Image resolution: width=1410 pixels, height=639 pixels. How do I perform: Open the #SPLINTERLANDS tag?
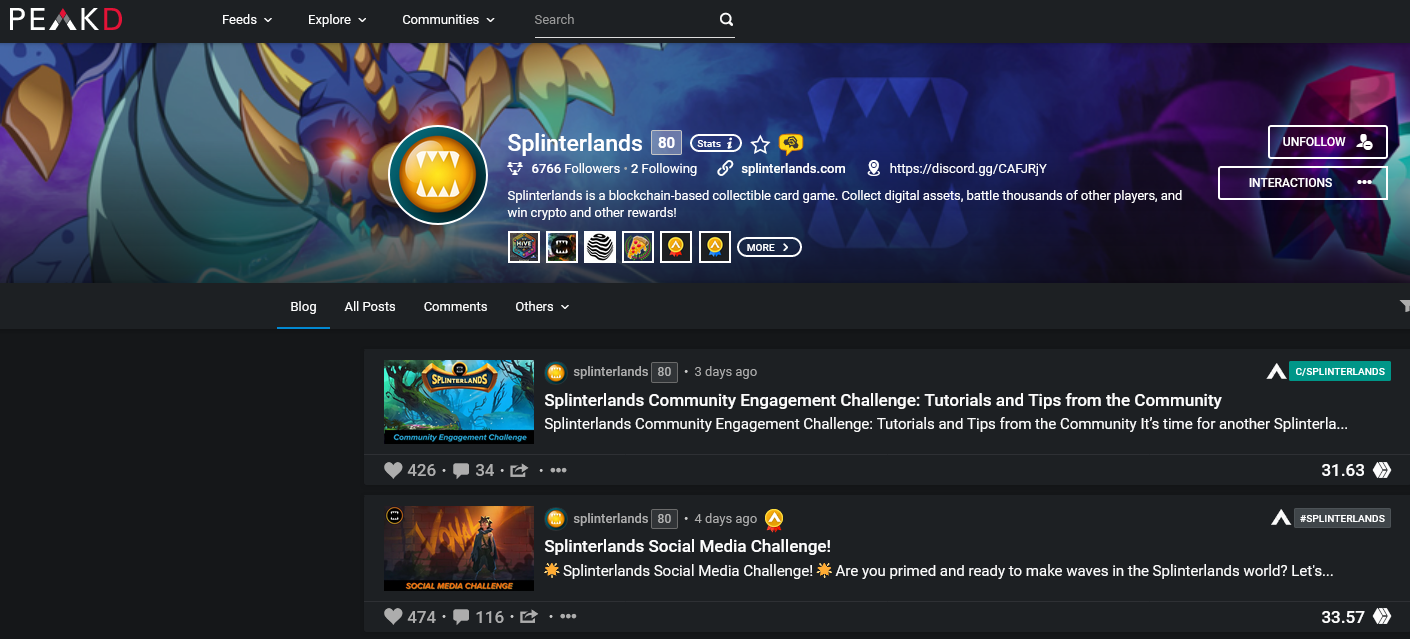1342,518
